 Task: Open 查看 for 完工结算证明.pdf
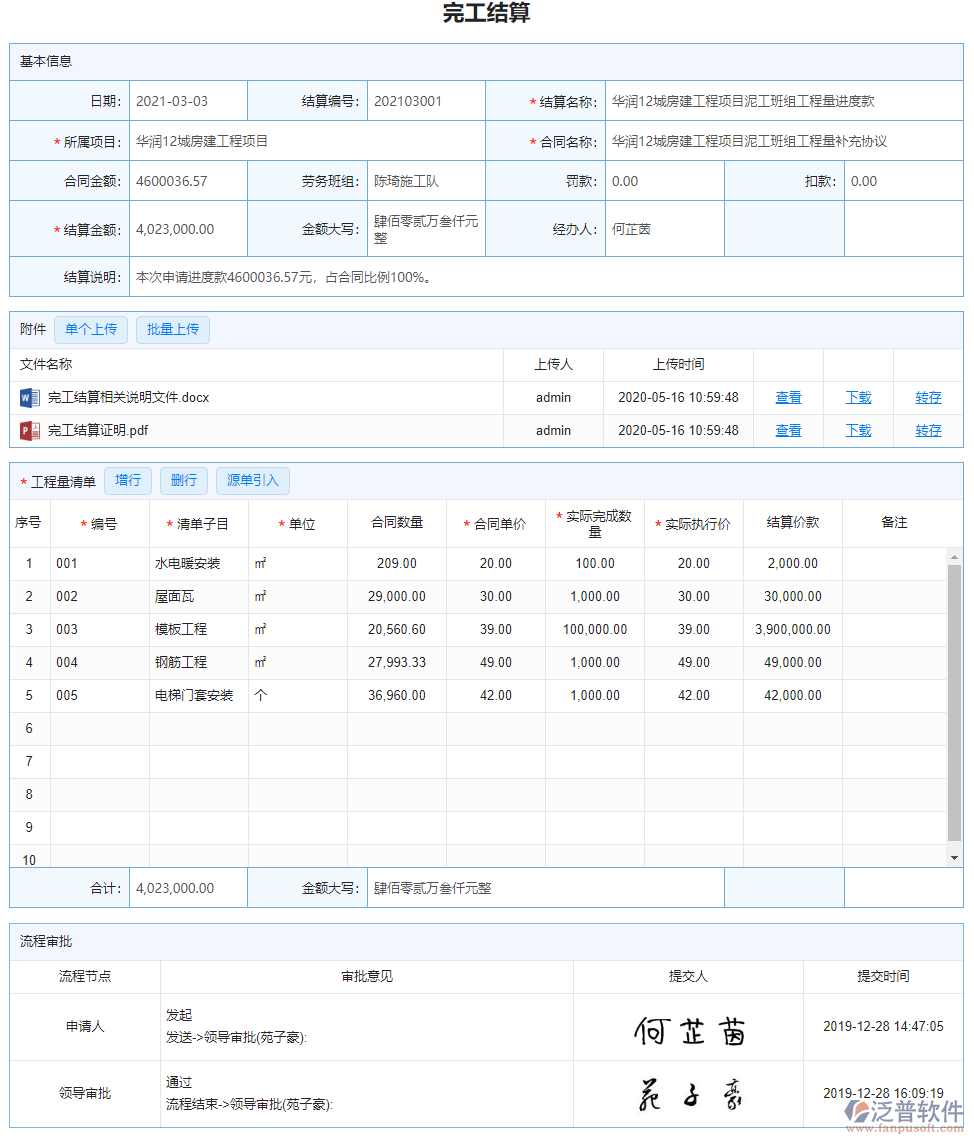coord(788,430)
